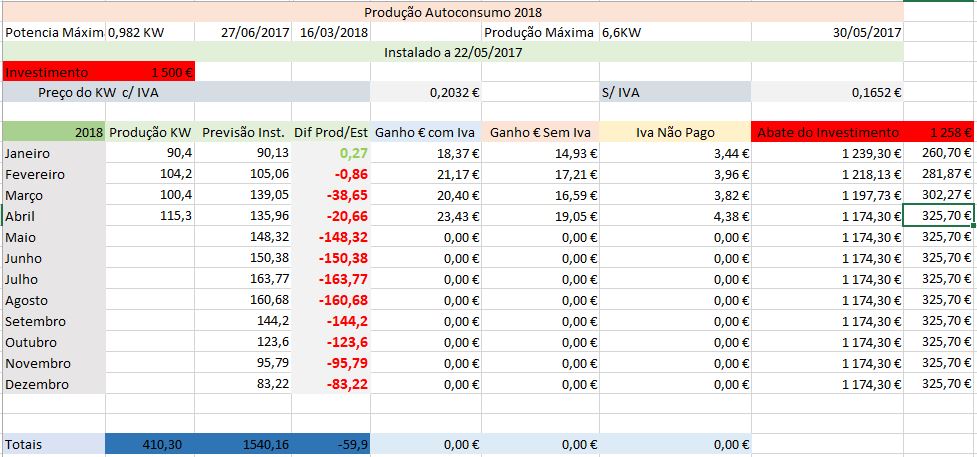Click the date cell '27/06/2017'

pyautogui.click(x=243, y=32)
